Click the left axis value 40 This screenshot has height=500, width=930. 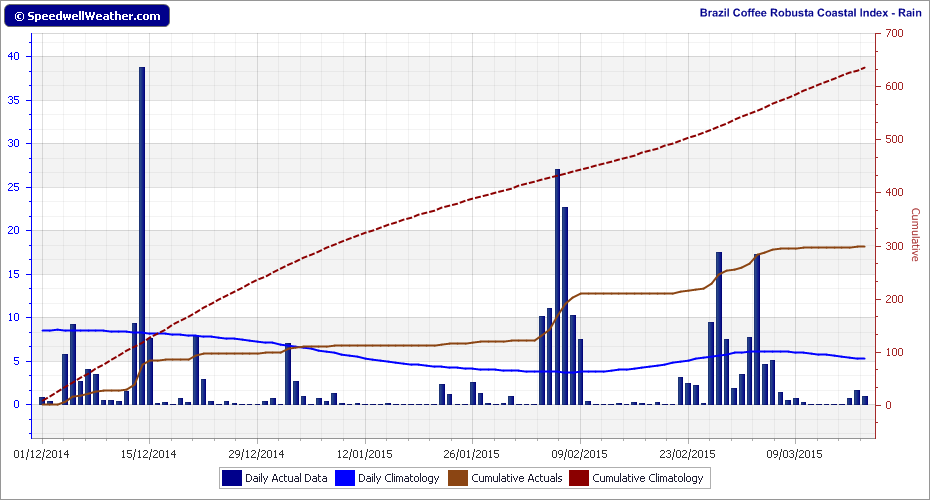click(14, 56)
